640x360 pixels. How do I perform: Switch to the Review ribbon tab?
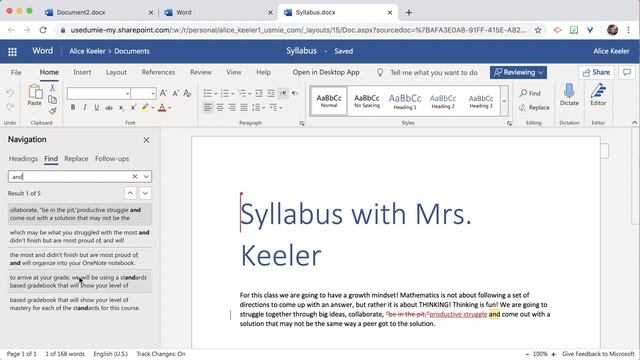click(201, 72)
